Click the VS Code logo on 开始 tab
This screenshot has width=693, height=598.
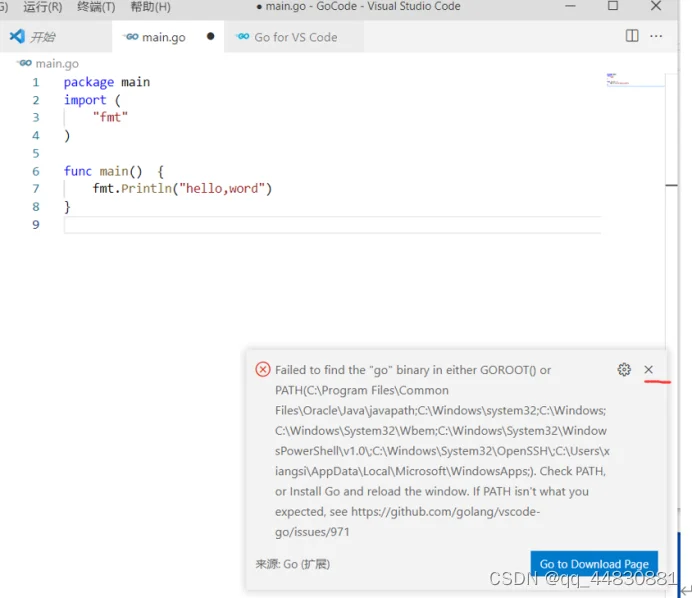(x=17, y=36)
